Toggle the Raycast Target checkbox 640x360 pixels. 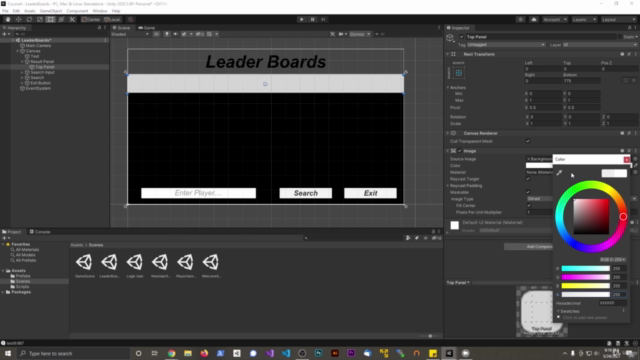528,179
